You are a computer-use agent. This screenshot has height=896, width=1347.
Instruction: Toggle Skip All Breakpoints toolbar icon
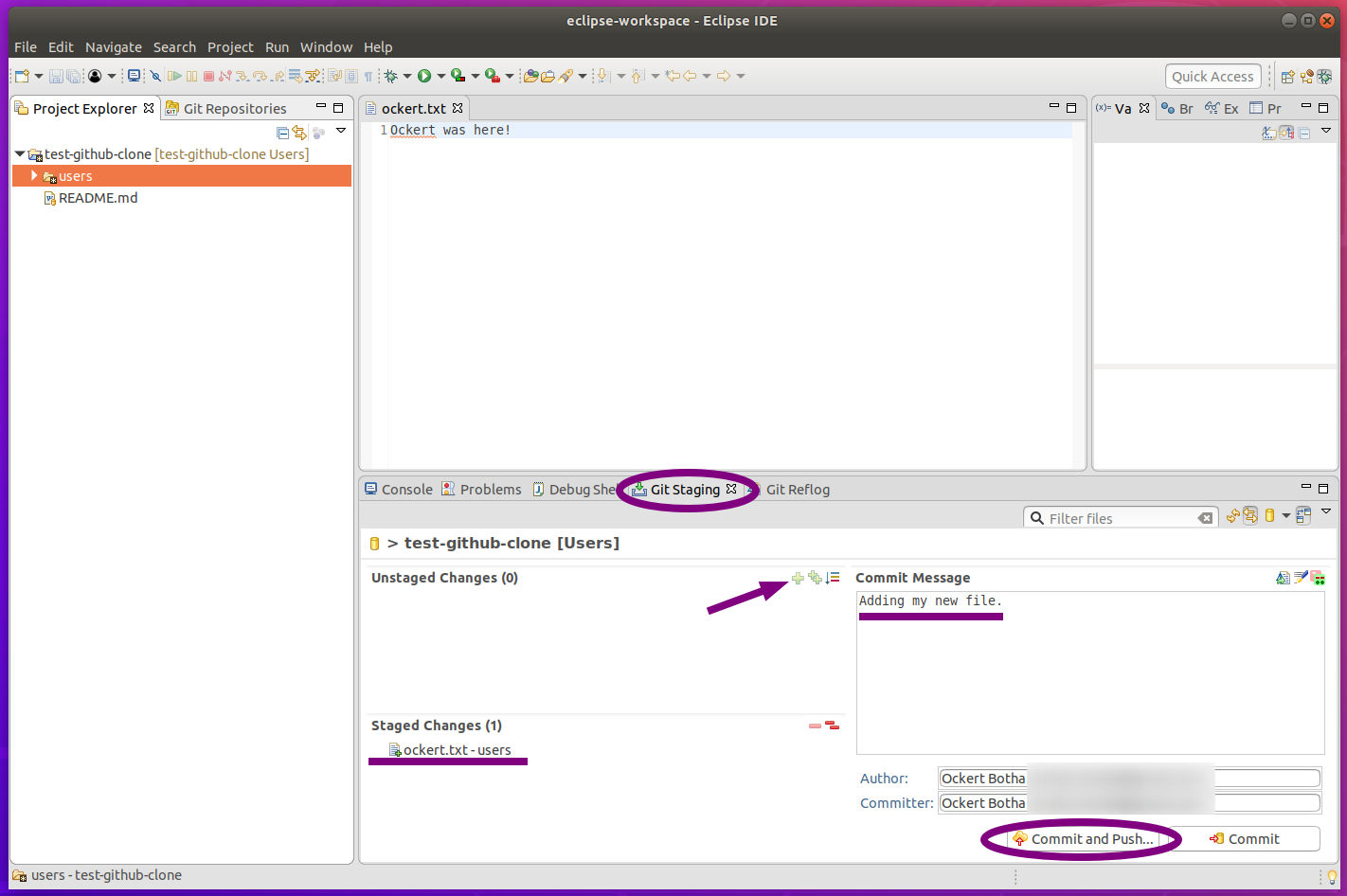(155, 76)
